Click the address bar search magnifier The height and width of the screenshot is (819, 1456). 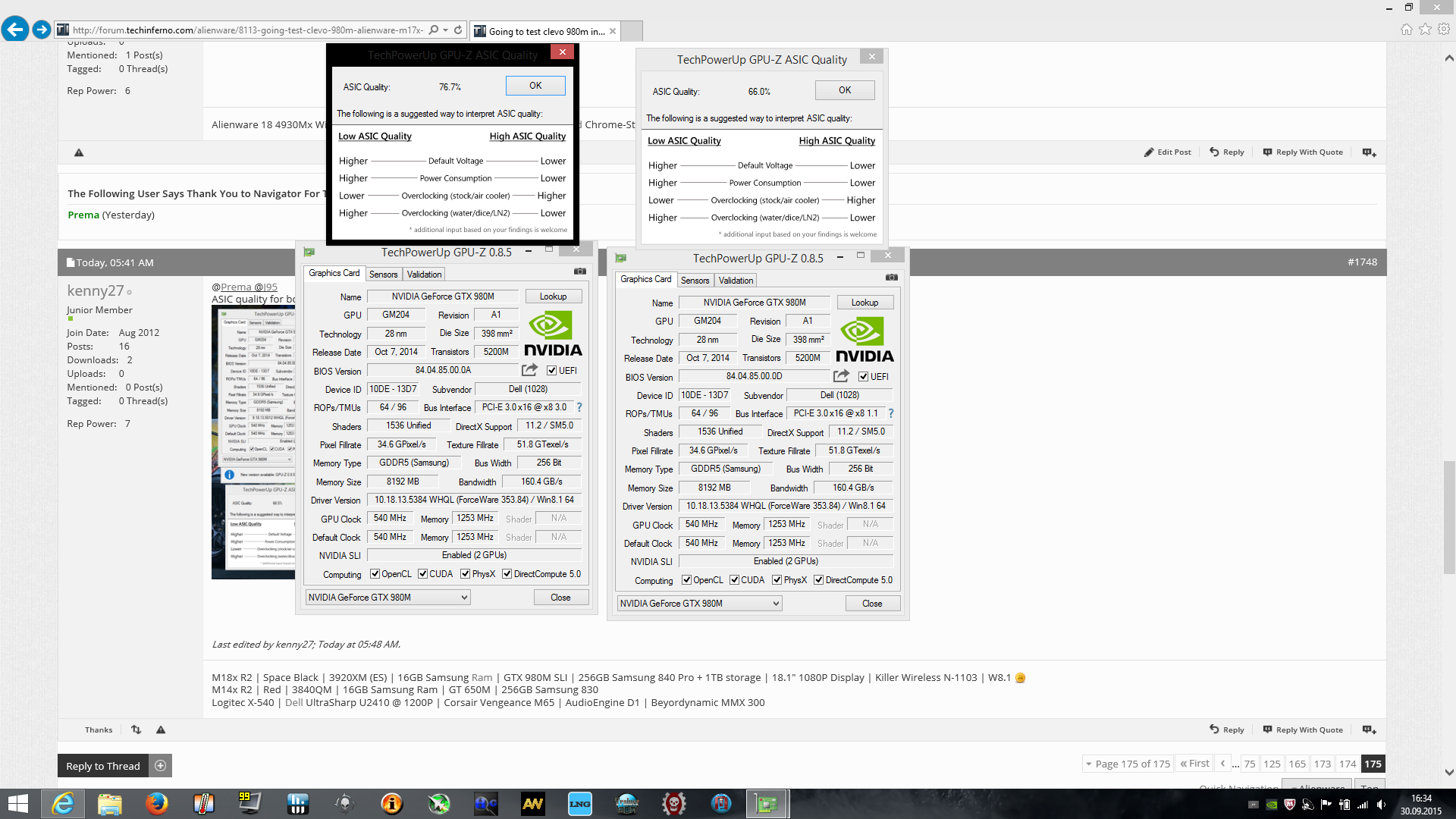433,30
